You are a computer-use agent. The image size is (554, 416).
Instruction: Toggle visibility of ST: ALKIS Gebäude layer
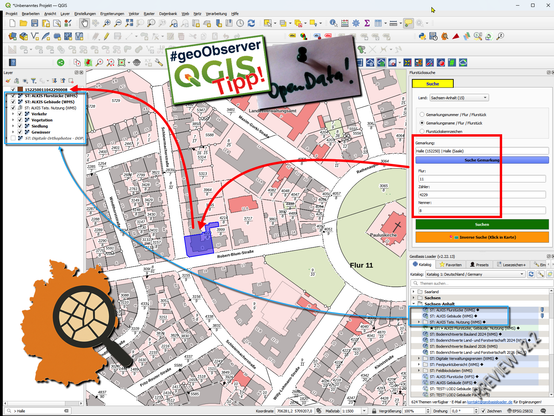pos(13,102)
